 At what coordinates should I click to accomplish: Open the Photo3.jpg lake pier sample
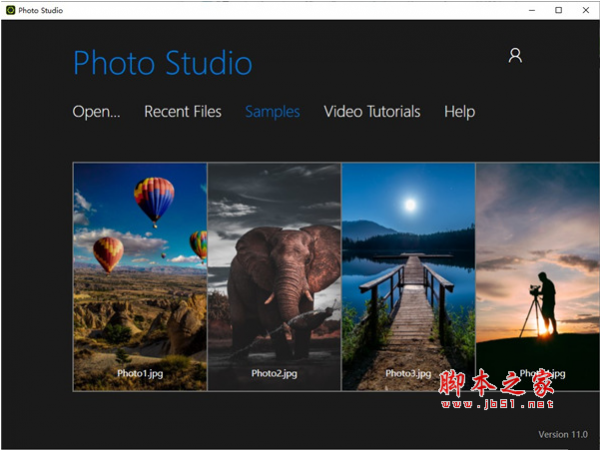coord(409,277)
